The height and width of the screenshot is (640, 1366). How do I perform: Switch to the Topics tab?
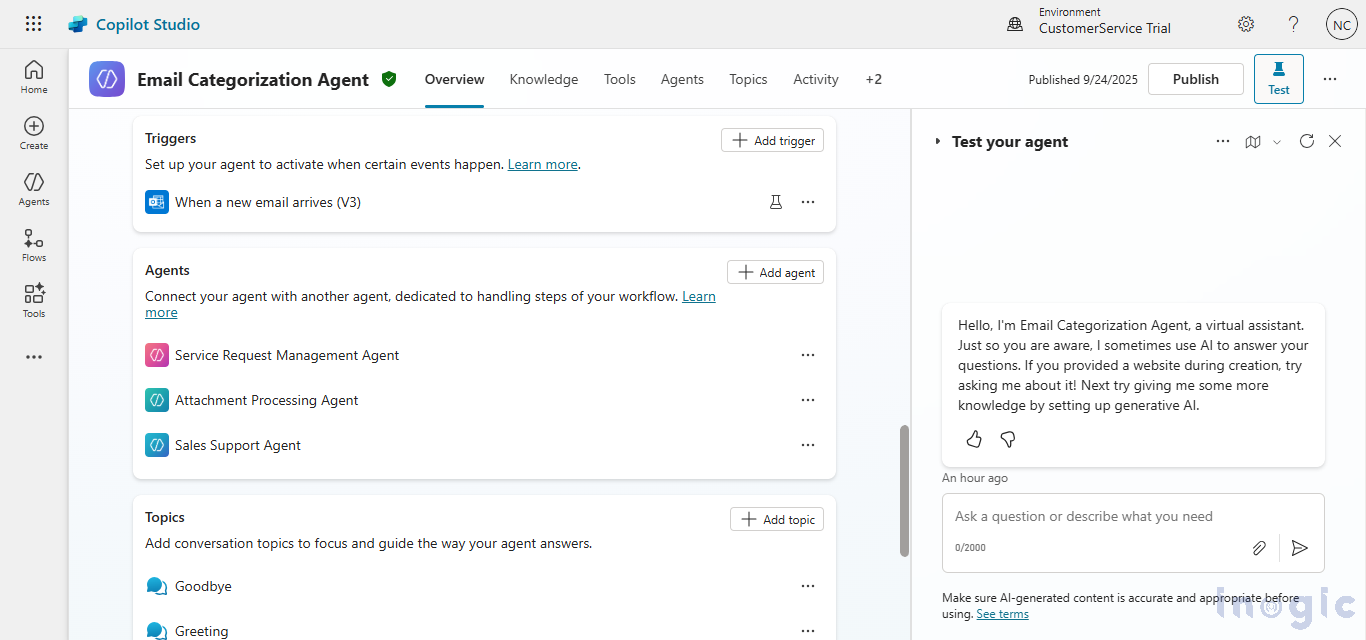point(748,79)
